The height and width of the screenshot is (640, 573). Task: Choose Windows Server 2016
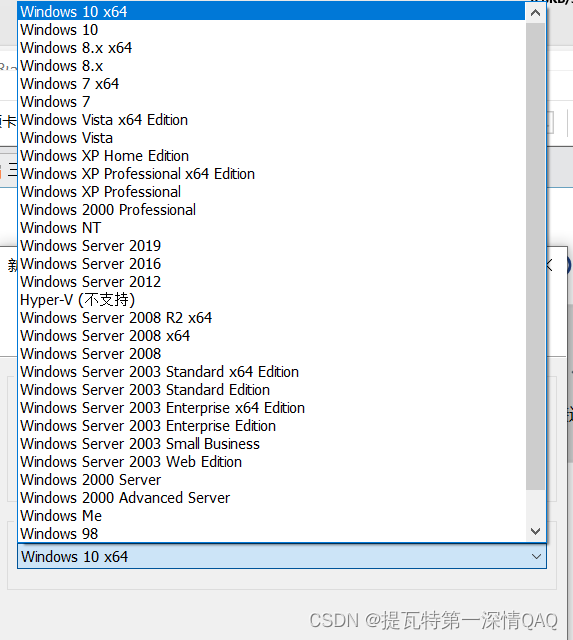271,263
